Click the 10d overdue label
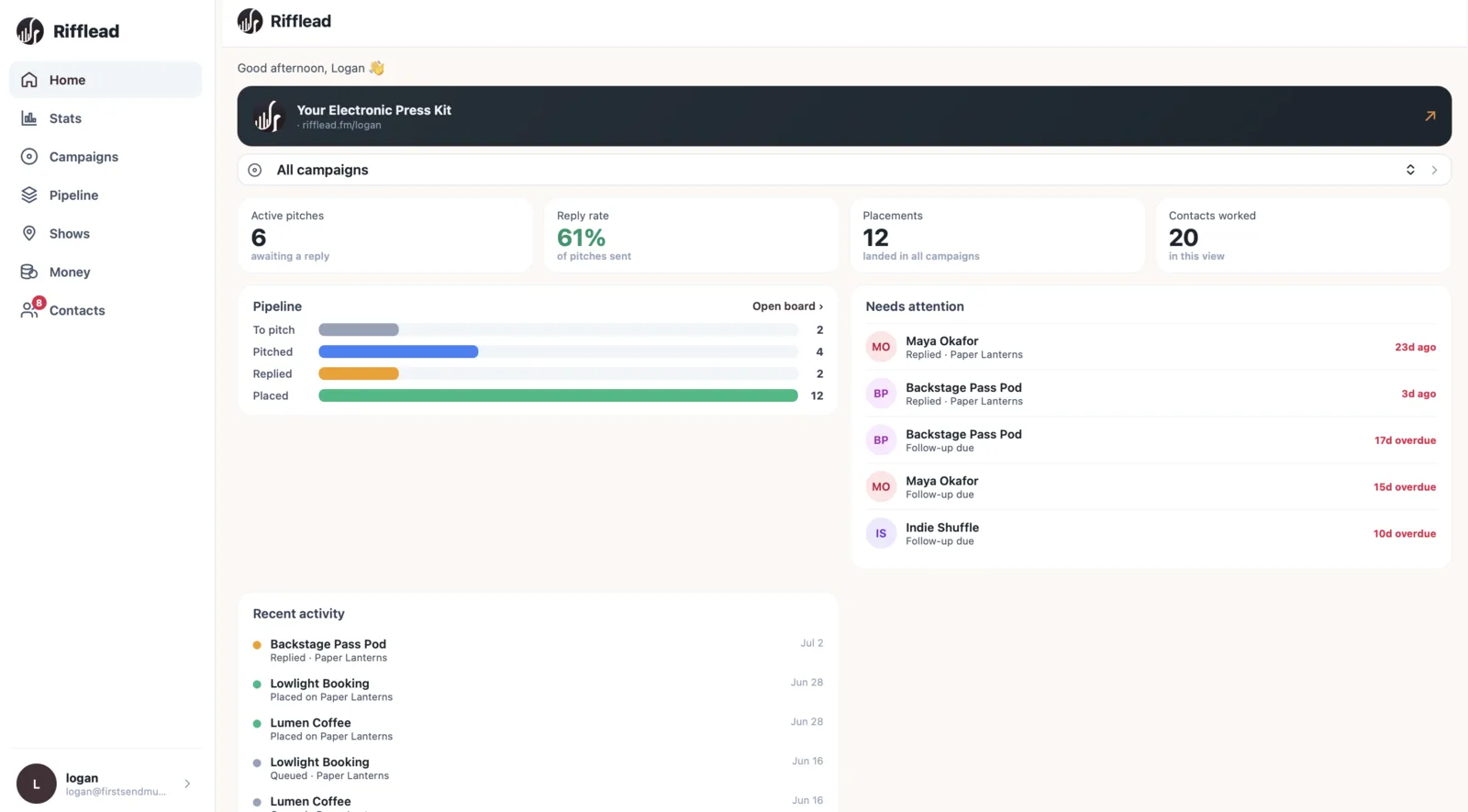Viewport: 1468px width, 812px height. [x=1405, y=533]
